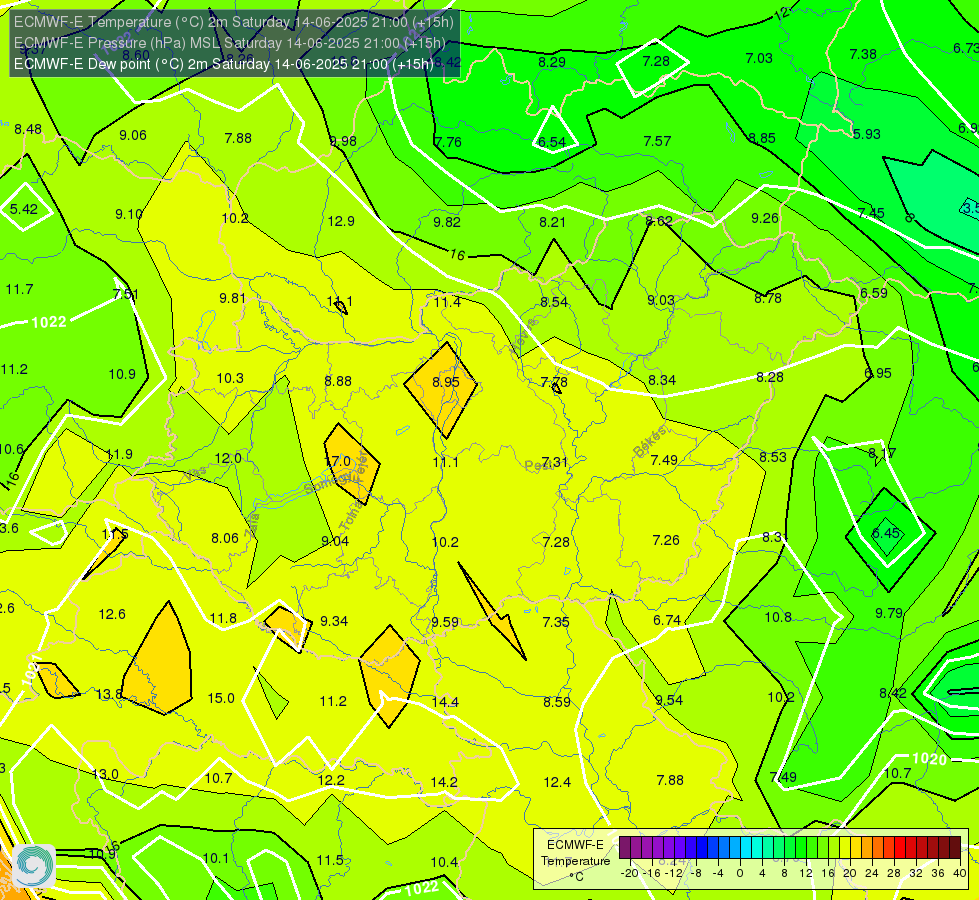Image resolution: width=979 pixels, height=900 pixels.
Task: Click the 8.59 dew point value
Action: (557, 702)
